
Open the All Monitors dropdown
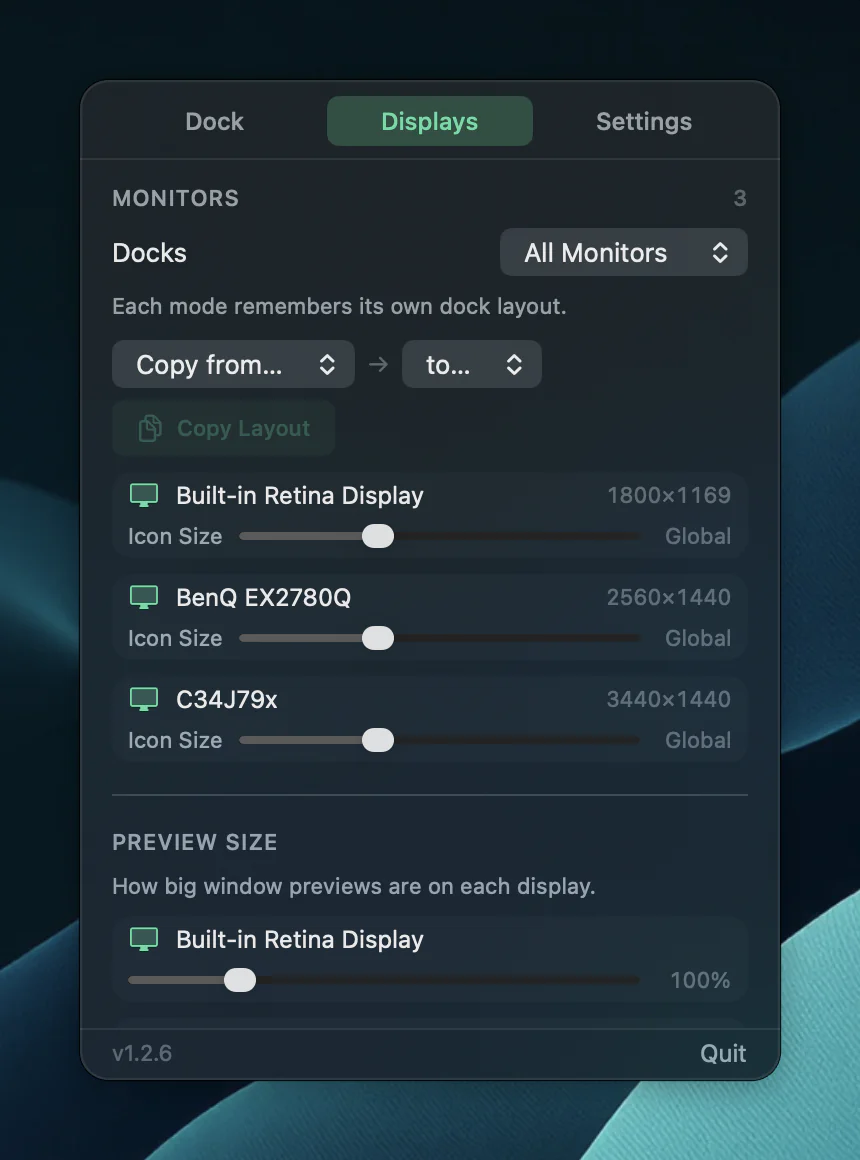pyautogui.click(x=624, y=253)
